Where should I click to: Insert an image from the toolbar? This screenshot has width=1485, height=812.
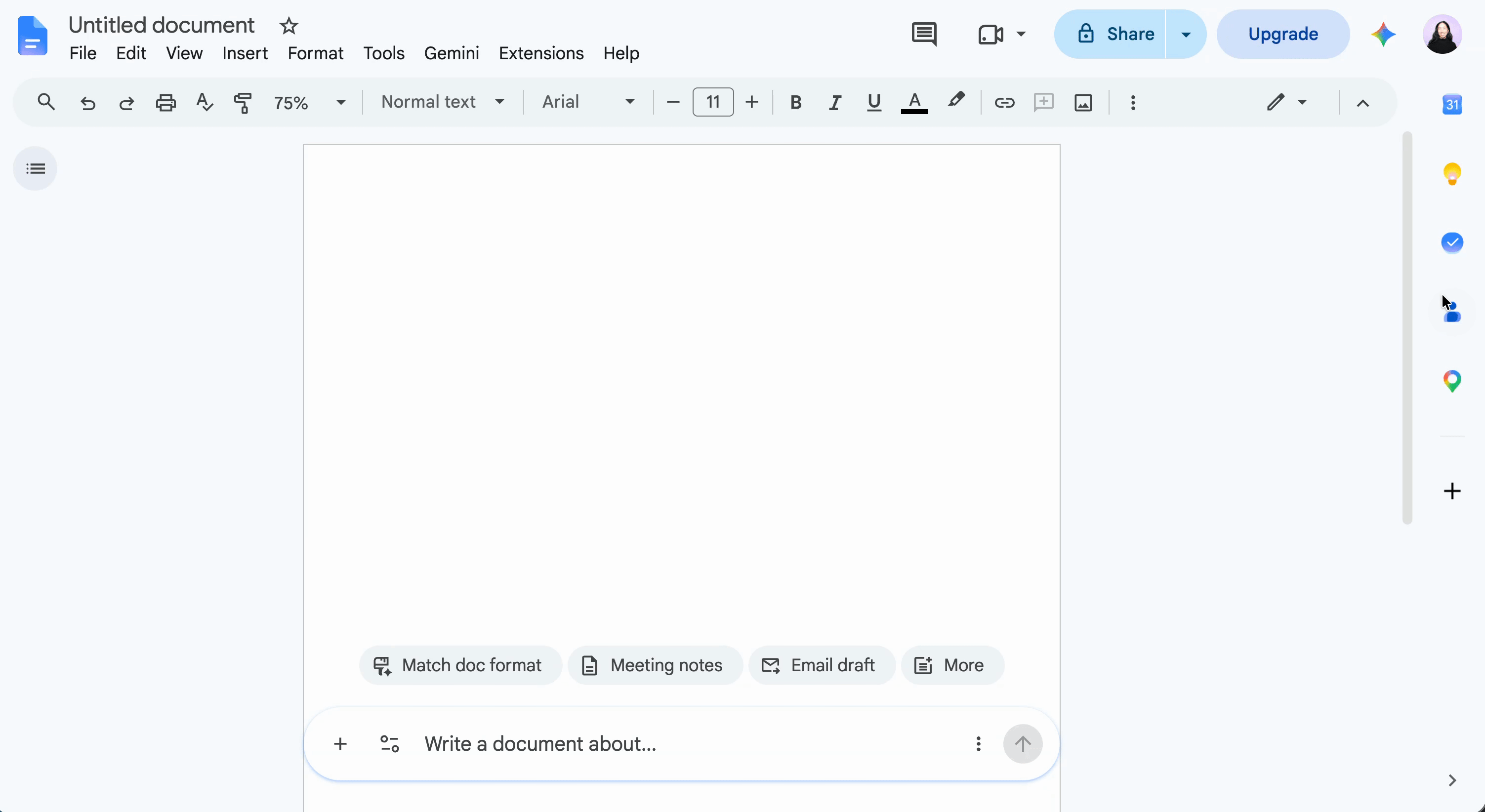1083,103
